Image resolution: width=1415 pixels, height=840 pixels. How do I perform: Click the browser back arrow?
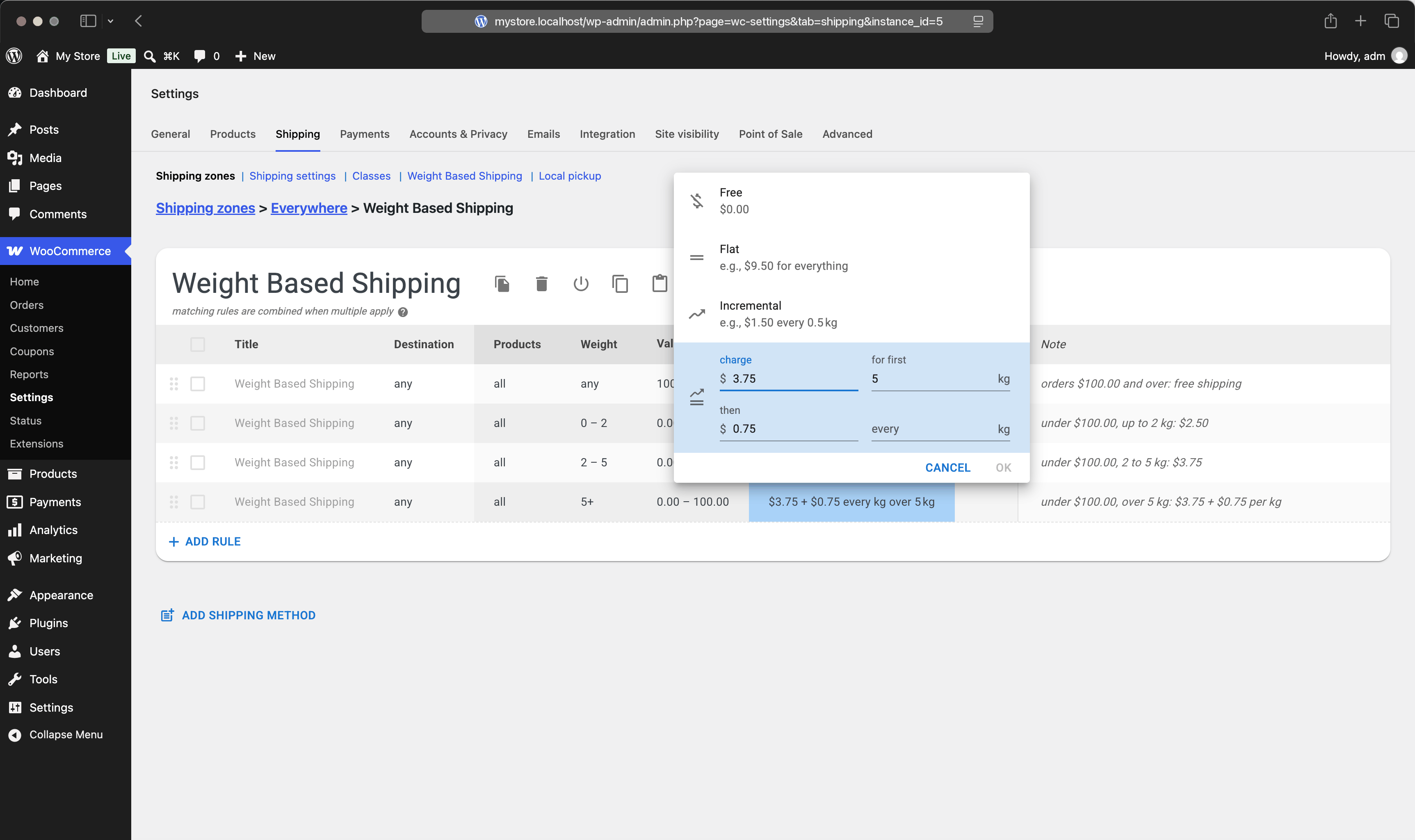pos(139,21)
